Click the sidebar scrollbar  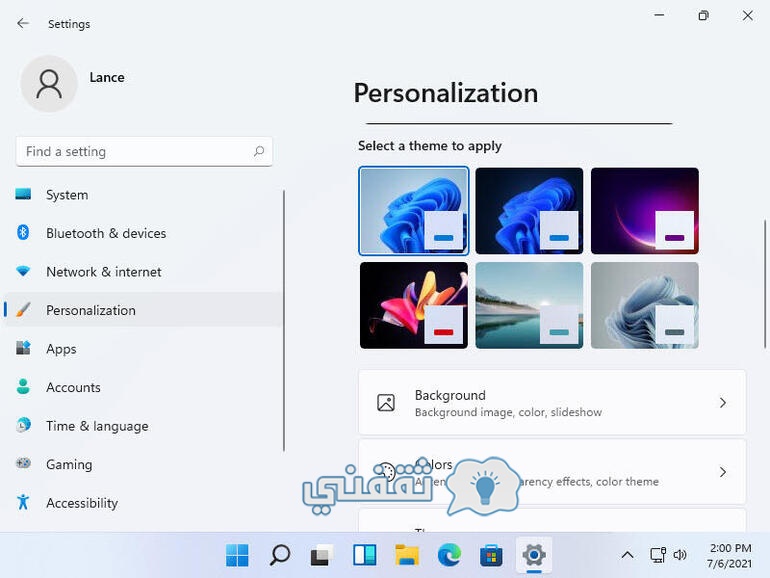tap(284, 321)
